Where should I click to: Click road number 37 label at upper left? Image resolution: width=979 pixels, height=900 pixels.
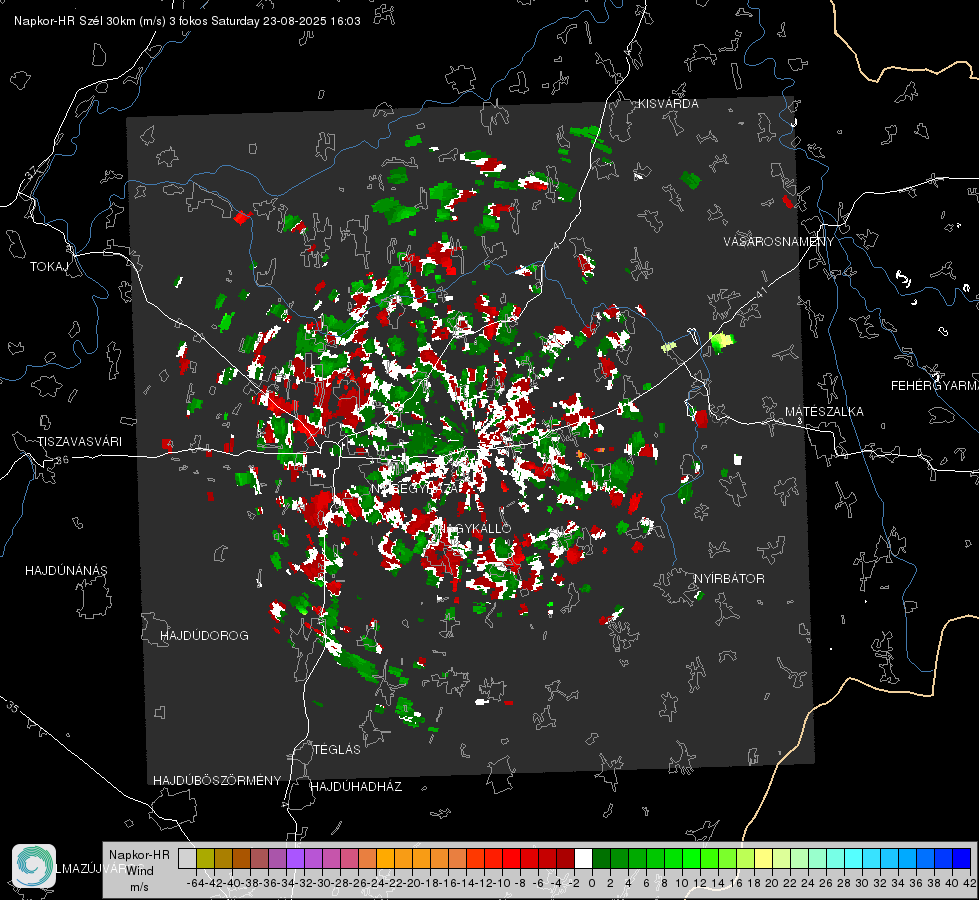point(31,171)
